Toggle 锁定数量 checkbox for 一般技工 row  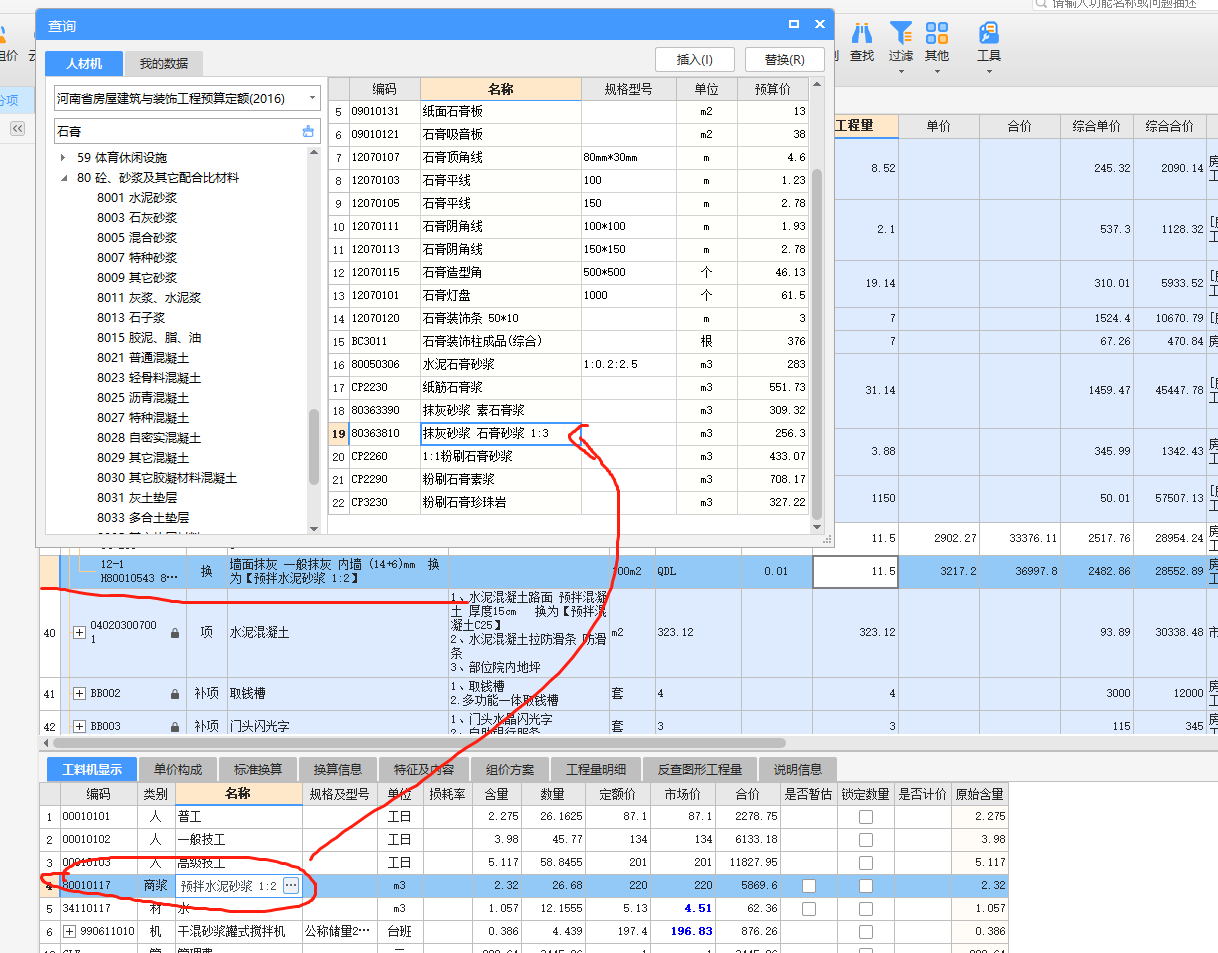[x=866, y=840]
